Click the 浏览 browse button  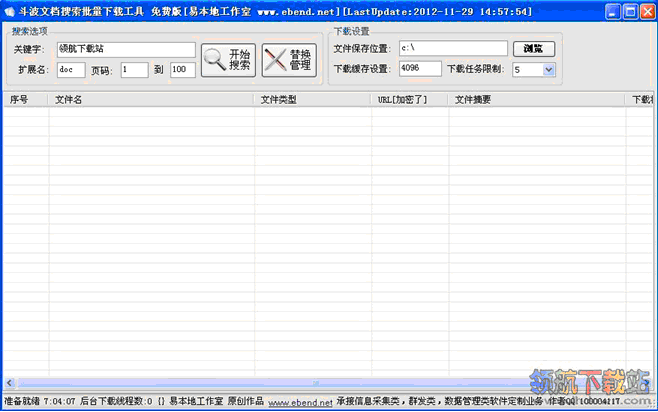[534, 49]
